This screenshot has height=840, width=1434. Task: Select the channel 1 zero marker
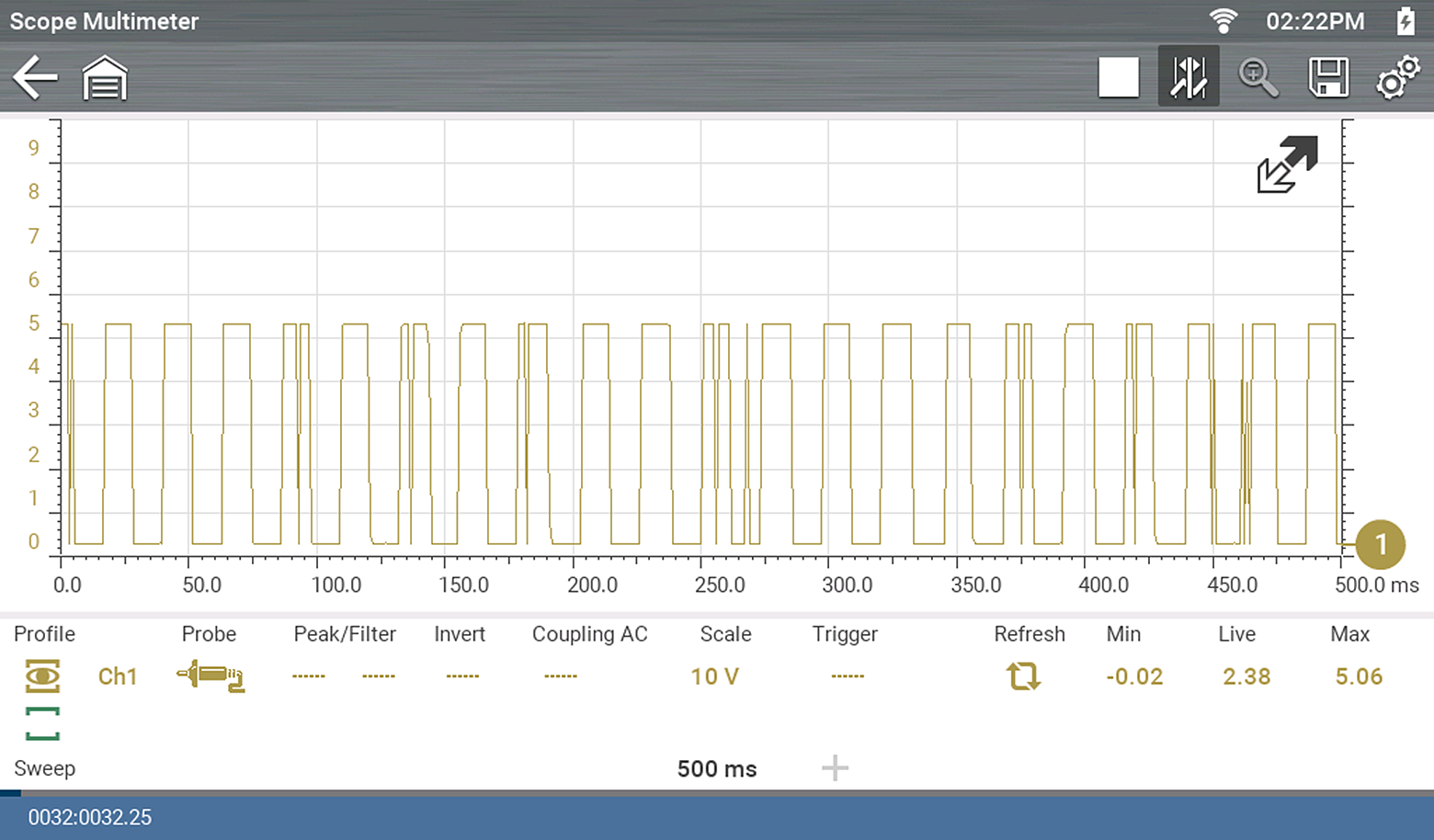[x=1380, y=545]
